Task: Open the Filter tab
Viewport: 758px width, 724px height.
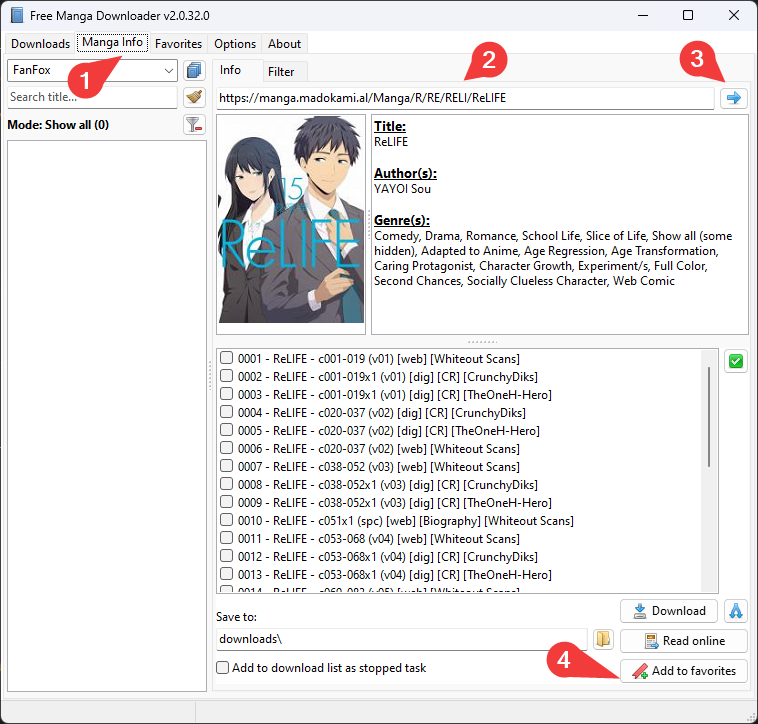Action: pyautogui.click(x=281, y=71)
